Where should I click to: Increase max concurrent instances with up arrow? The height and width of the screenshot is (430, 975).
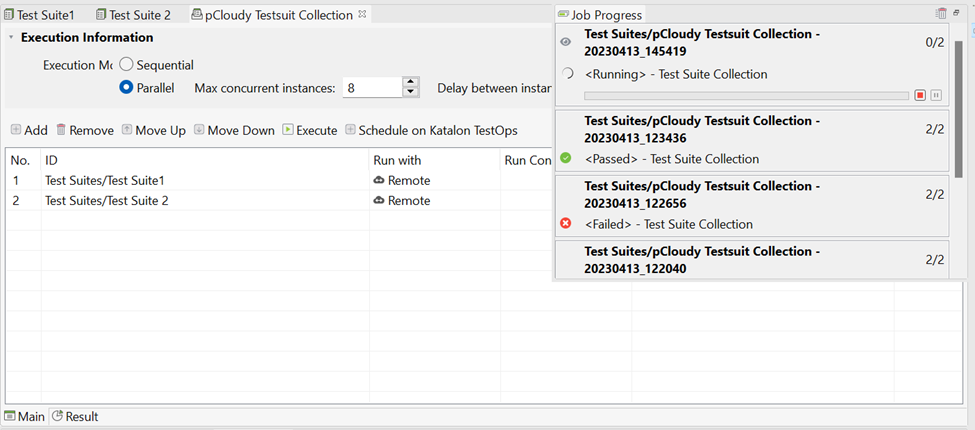pos(410,83)
